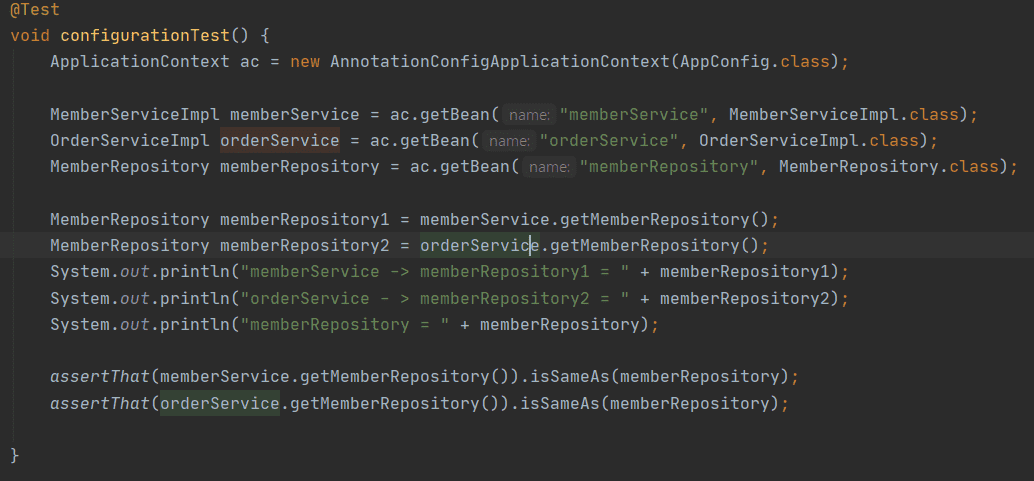Viewport: 1034px width, 481px height.
Task: Click the memberRepository1 variable declaration
Action: click(x=305, y=220)
